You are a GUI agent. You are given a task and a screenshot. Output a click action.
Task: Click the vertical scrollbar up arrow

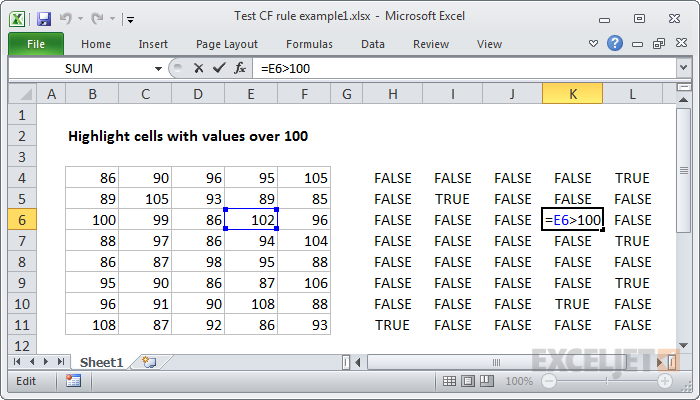point(683,100)
